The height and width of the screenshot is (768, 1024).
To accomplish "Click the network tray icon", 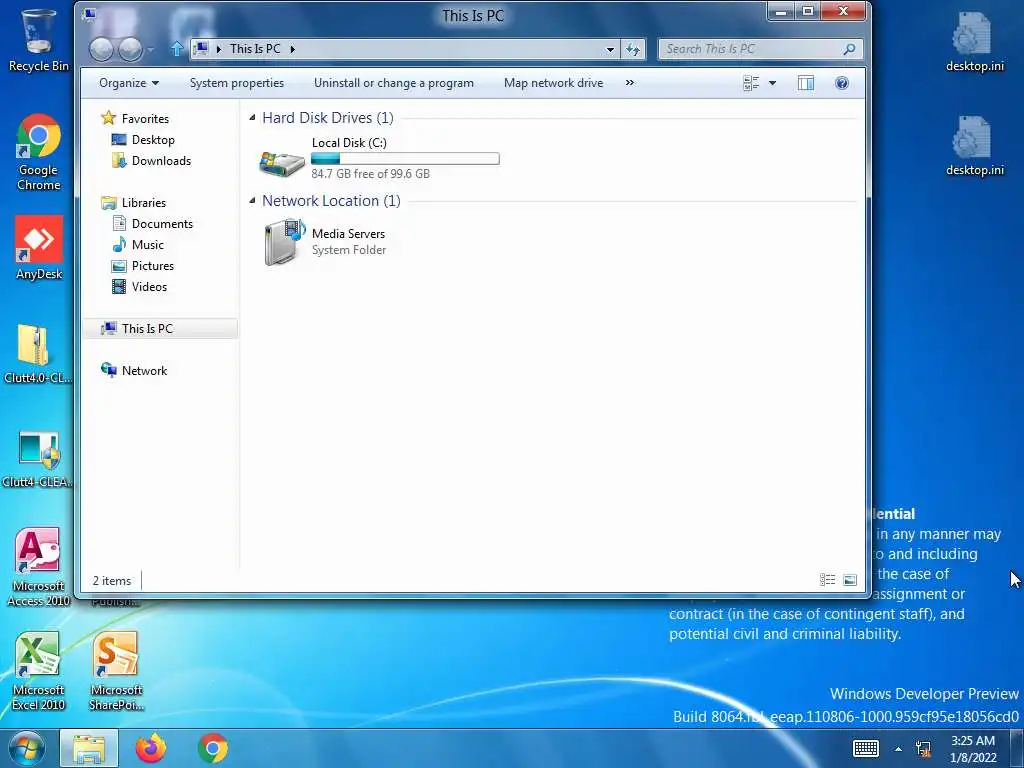I will click(923, 749).
